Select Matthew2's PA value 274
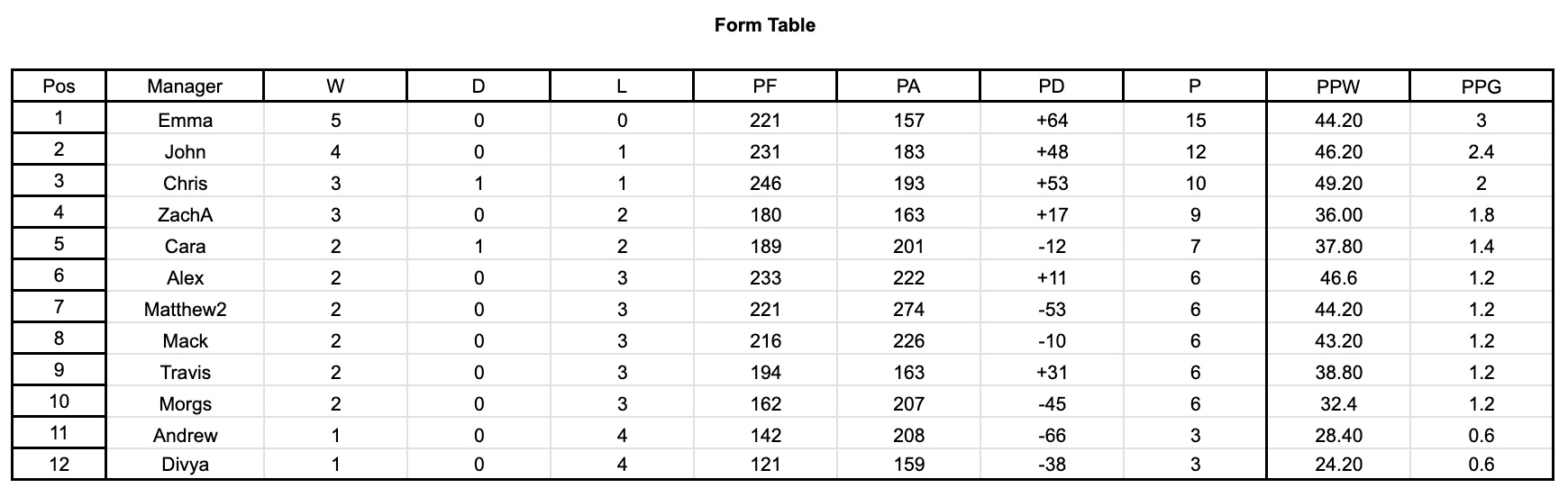 coord(908,310)
